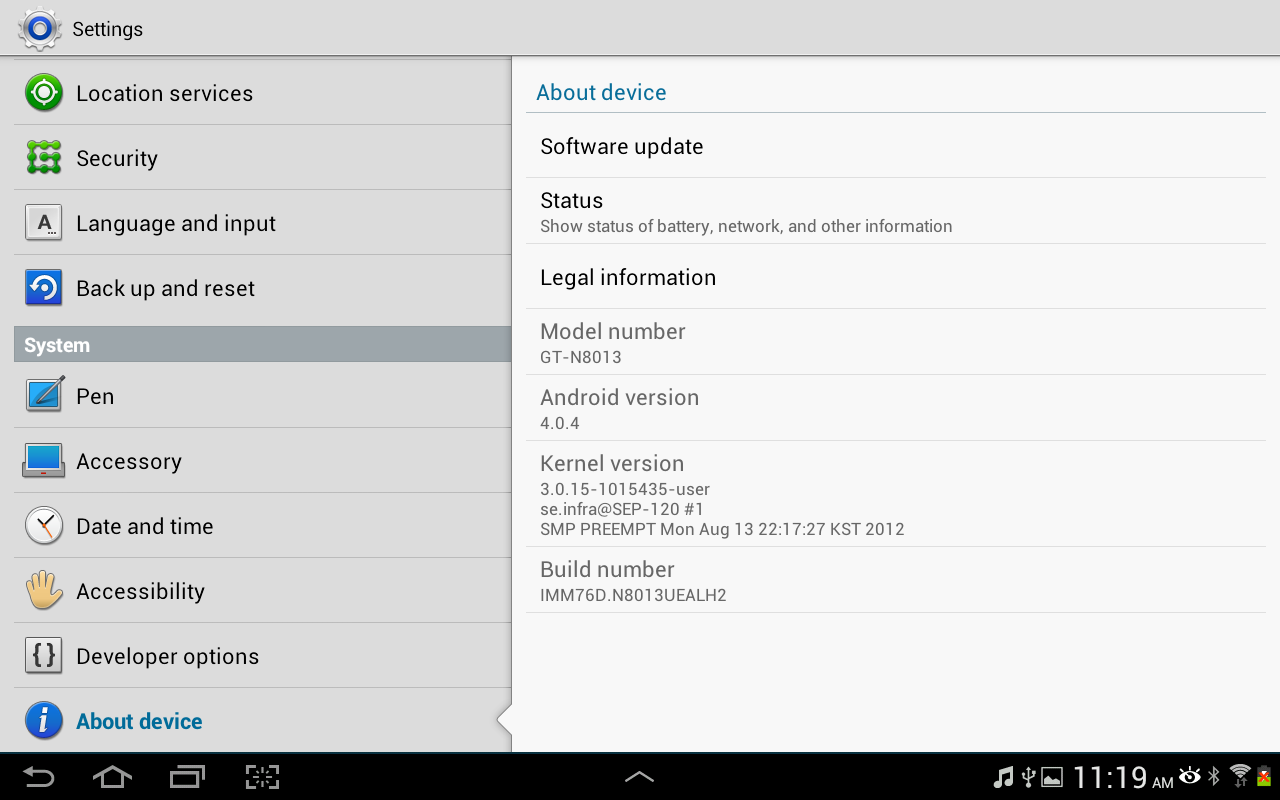Tap the Build number IMM76D.N8013UEALH2 entry
The height and width of the screenshot is (800, 1280).
coord(896,580)
